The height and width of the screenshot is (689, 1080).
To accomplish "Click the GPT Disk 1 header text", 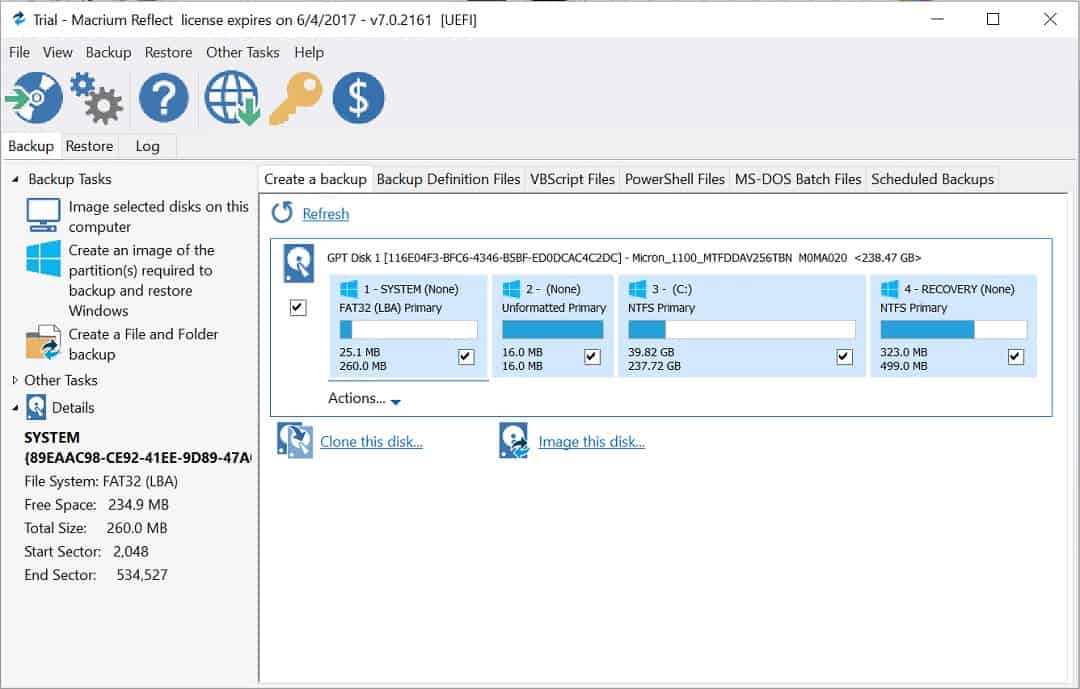I will pyautogui.click(x=624, y=258).
